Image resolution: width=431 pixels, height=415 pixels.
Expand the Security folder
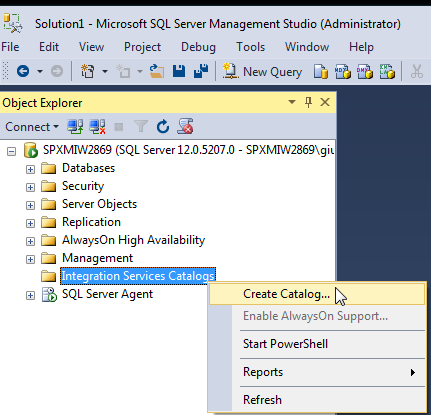tap(30, 187)
